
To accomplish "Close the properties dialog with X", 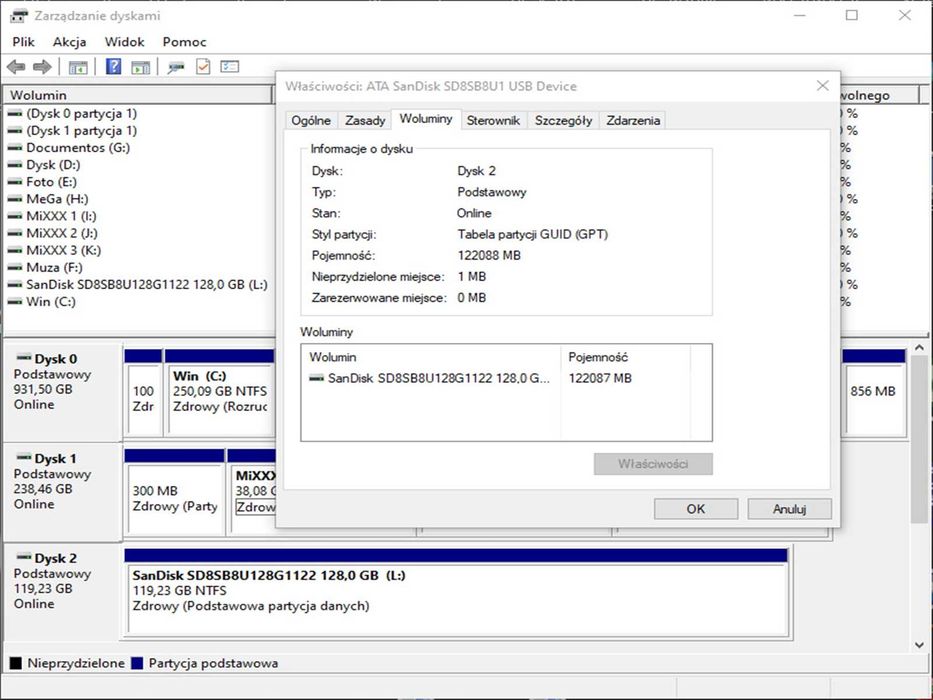I will pyautogui.click(x=823, y=86).
